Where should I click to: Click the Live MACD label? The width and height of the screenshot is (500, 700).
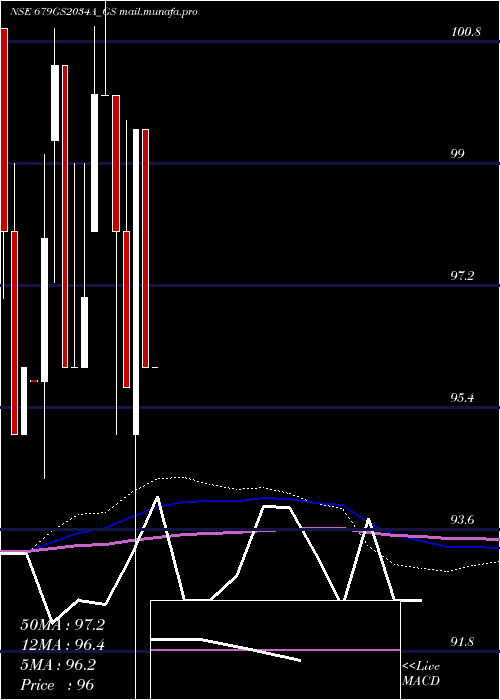(x=421, y=674)
